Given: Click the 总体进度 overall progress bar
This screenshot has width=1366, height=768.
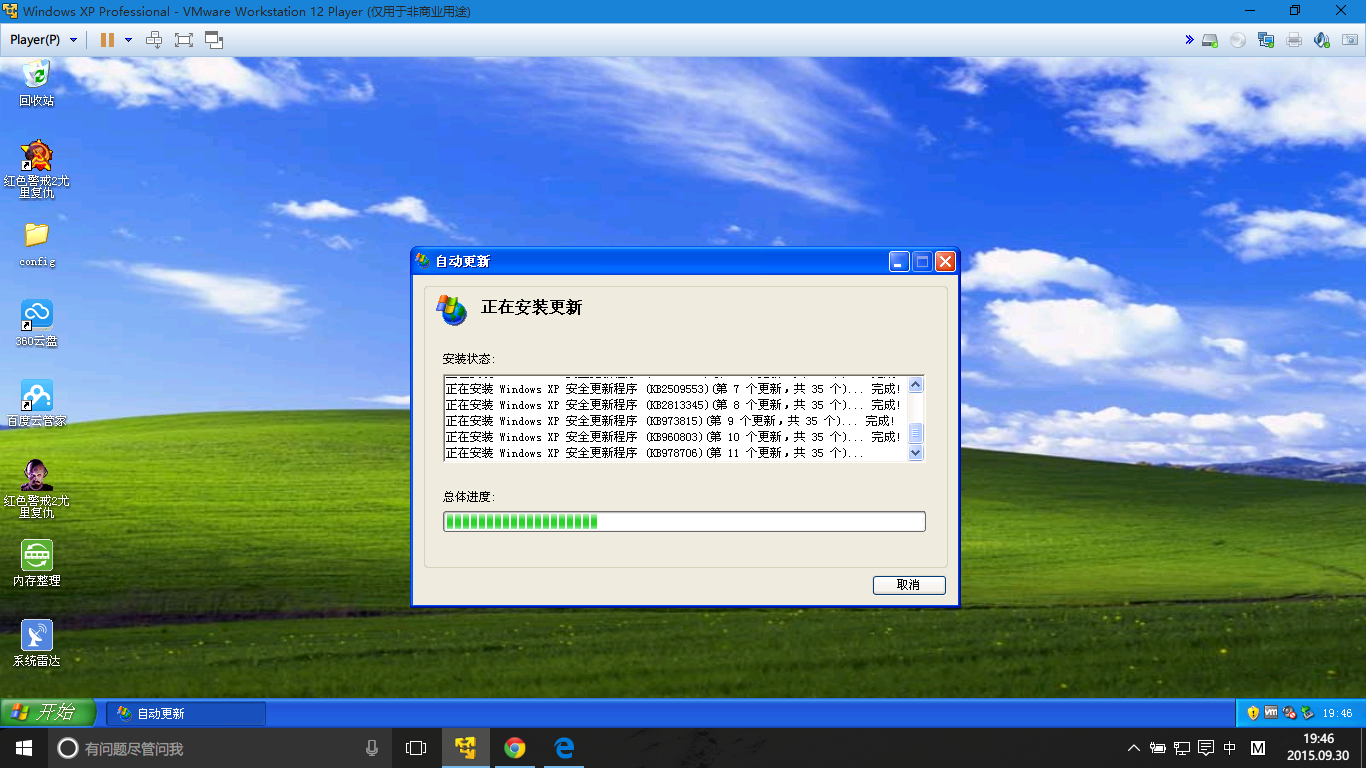Looking at the screenshot, I should 684,521.
